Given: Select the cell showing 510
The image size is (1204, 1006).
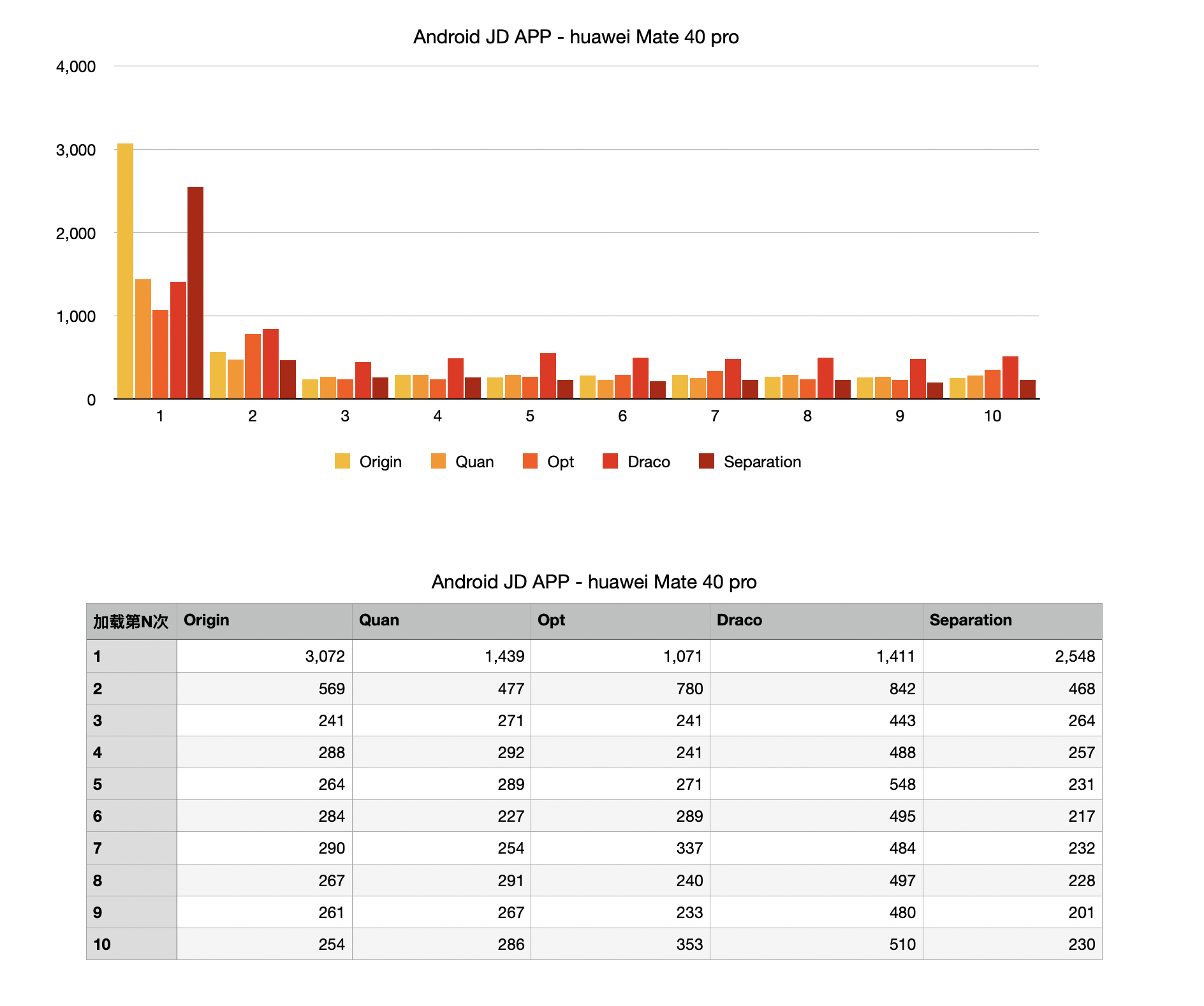Looking at the screenshot, I should tap(816, 944).
